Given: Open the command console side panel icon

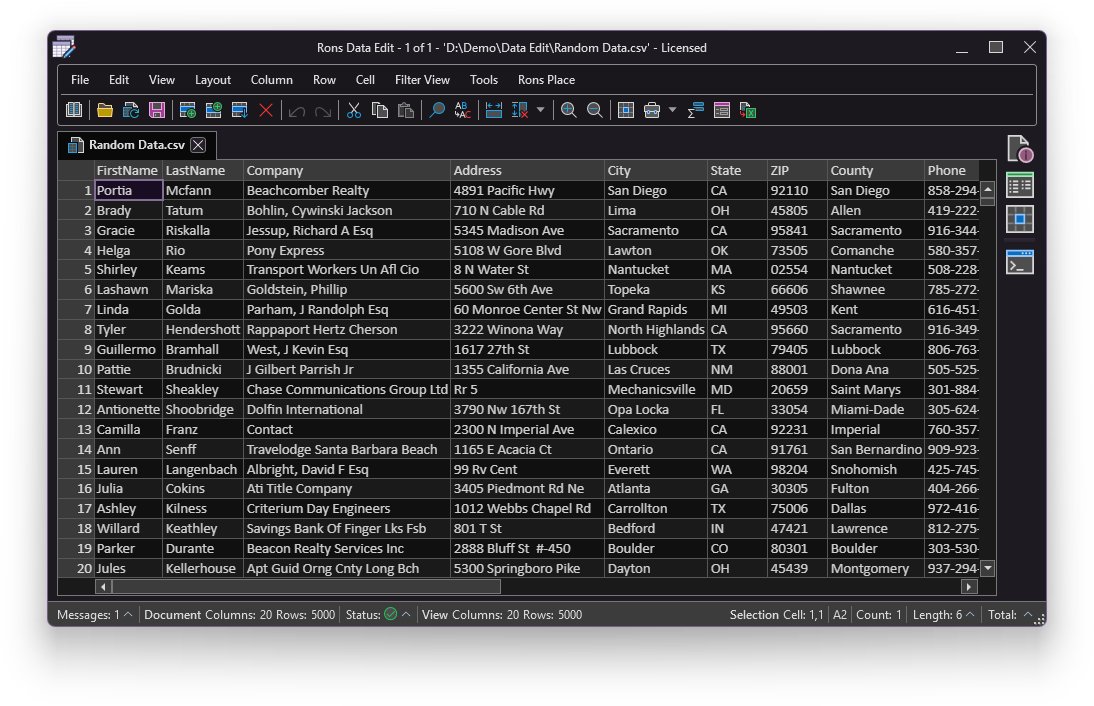Looking at the screenshot, I should (x=1019, y=262).
